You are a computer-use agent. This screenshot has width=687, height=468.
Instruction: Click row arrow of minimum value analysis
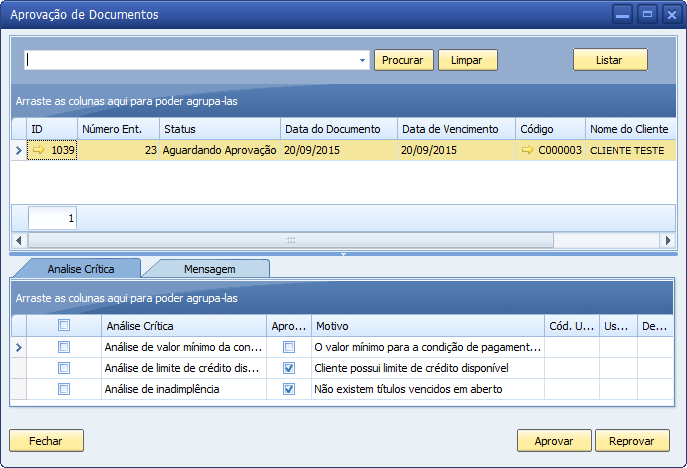click(x=18, y=347)
